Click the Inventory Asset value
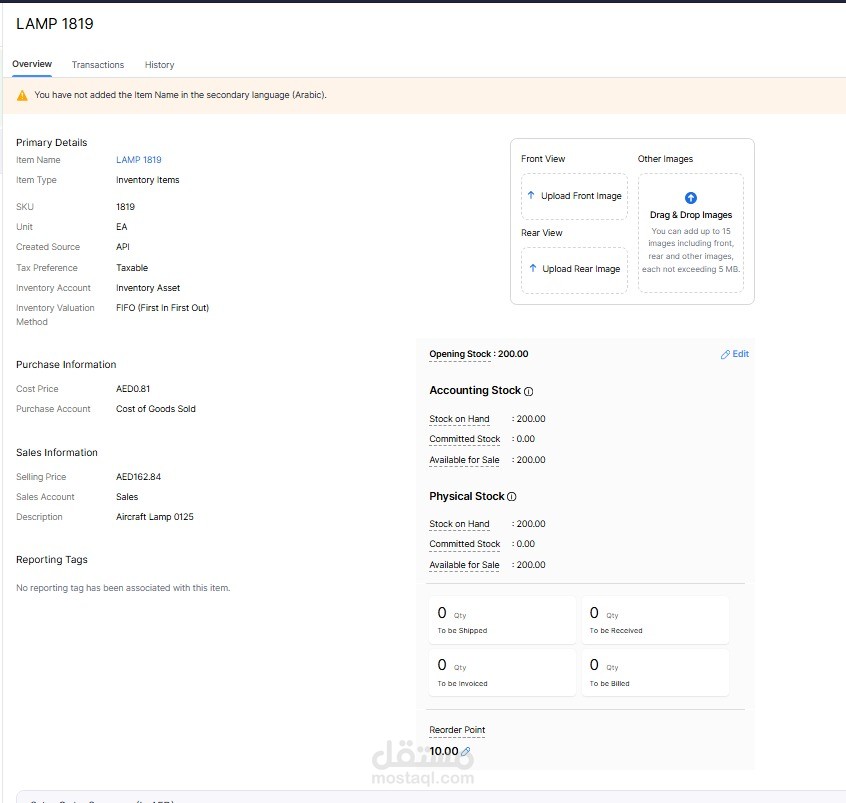This screenshot has width=846, height=803. [x=148, y=288]
